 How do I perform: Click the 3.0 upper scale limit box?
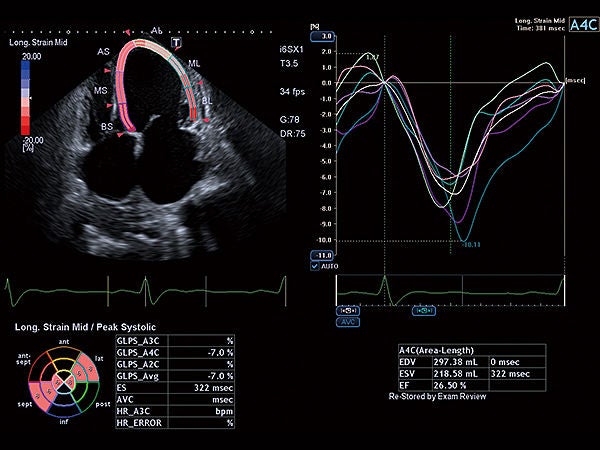coord(323,37)
